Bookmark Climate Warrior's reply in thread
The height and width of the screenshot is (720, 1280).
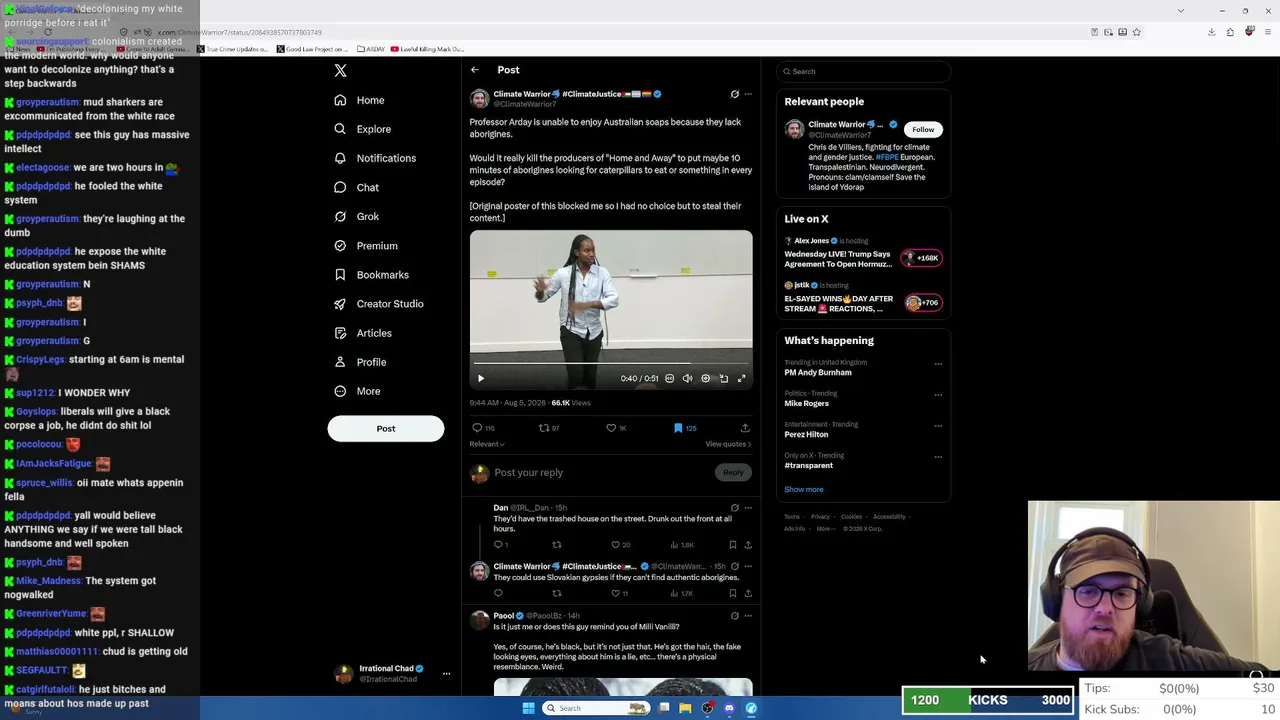(x=733, y=593)
